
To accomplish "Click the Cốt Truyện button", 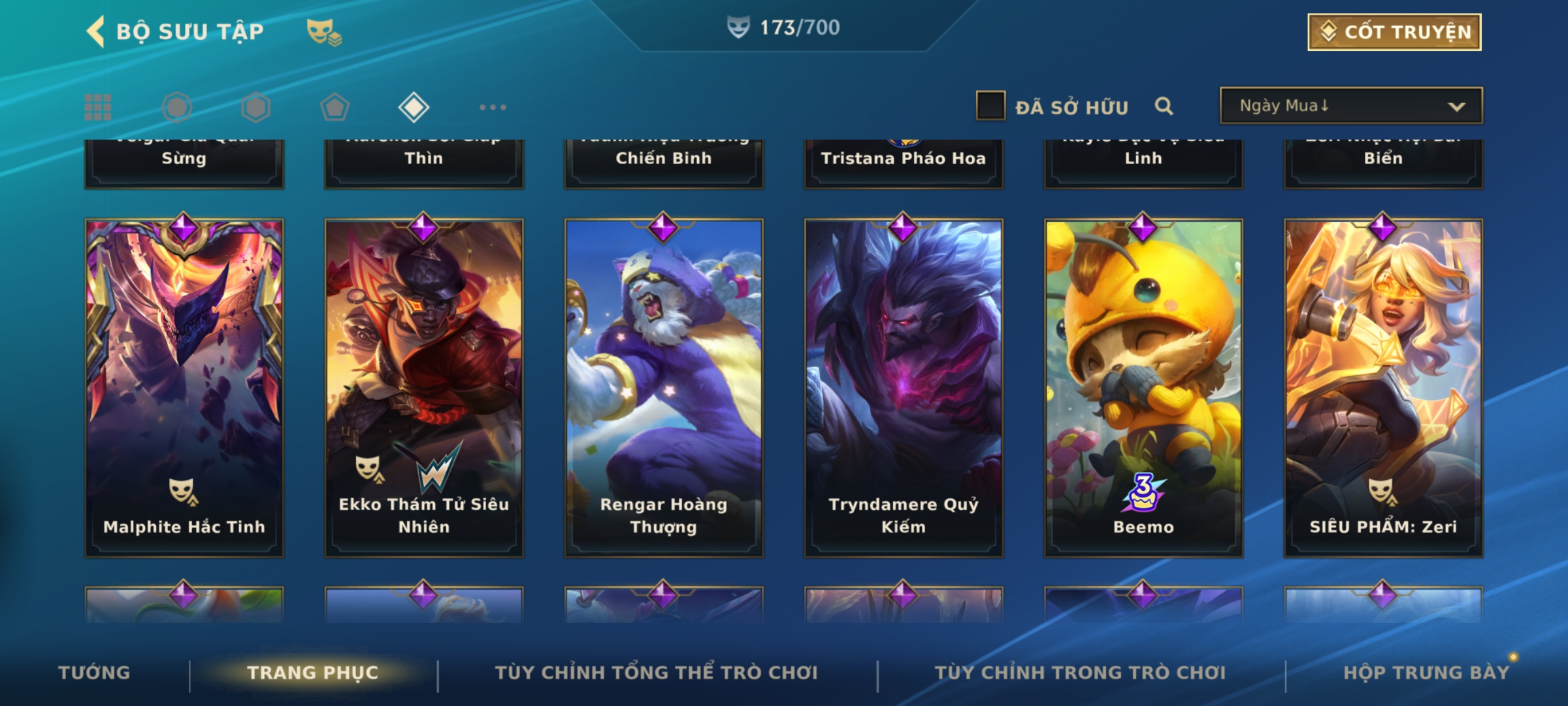I will 1394,32.
